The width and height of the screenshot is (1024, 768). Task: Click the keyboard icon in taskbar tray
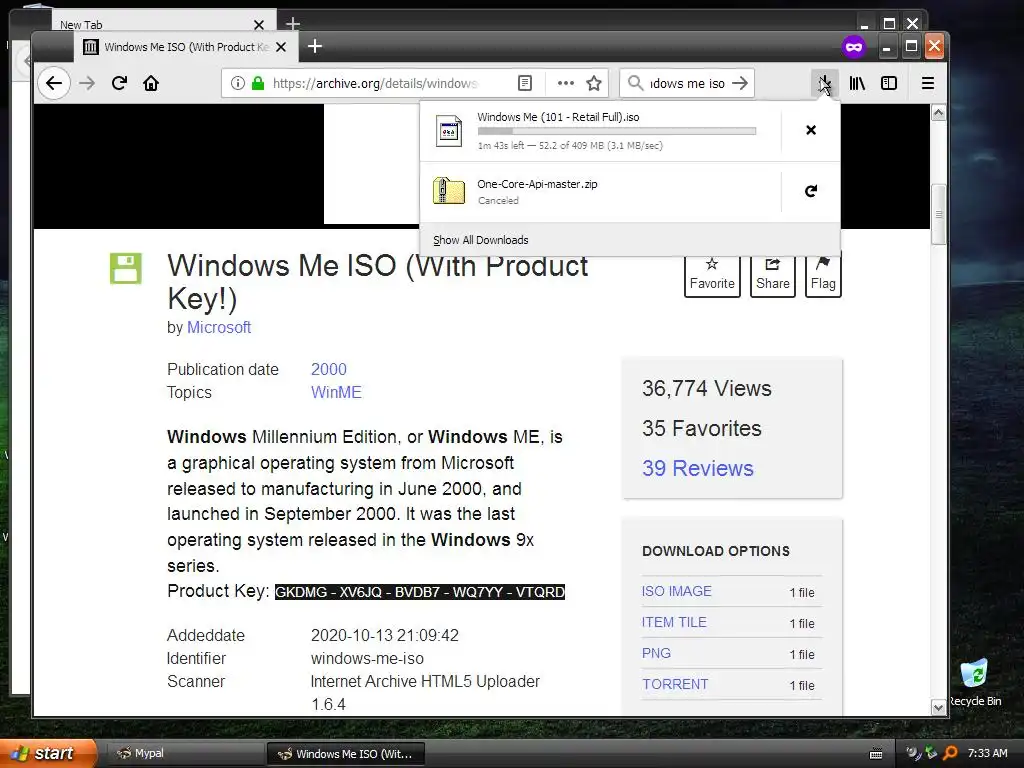(x=876, y=754)
